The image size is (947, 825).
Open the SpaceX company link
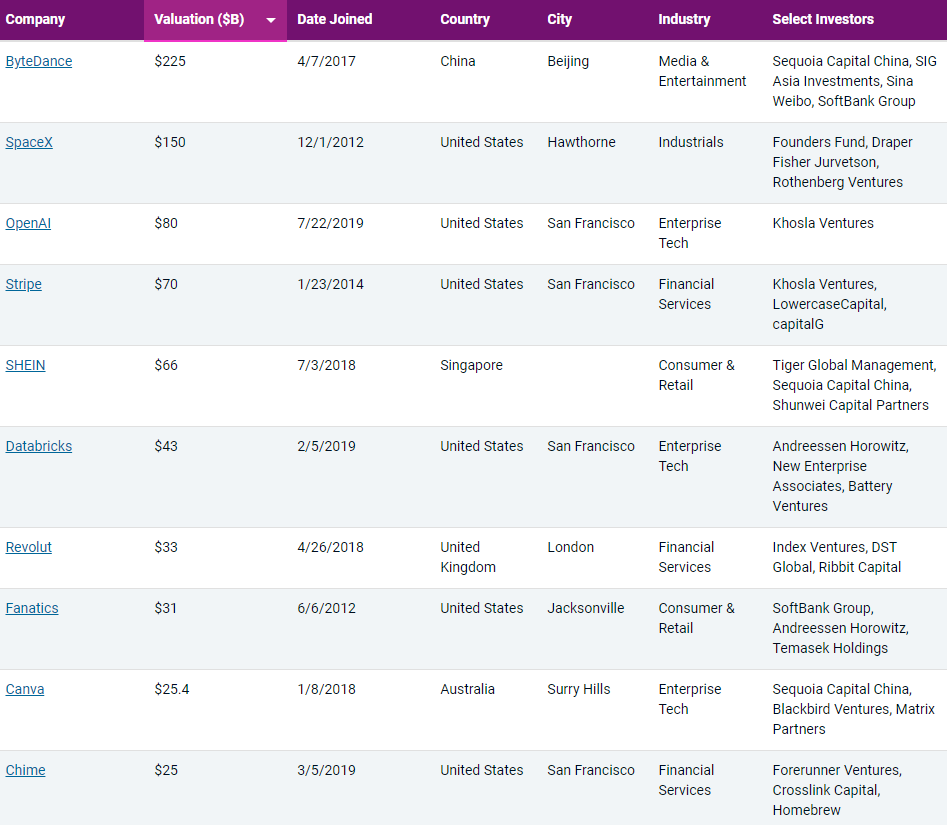coord(29,142)
